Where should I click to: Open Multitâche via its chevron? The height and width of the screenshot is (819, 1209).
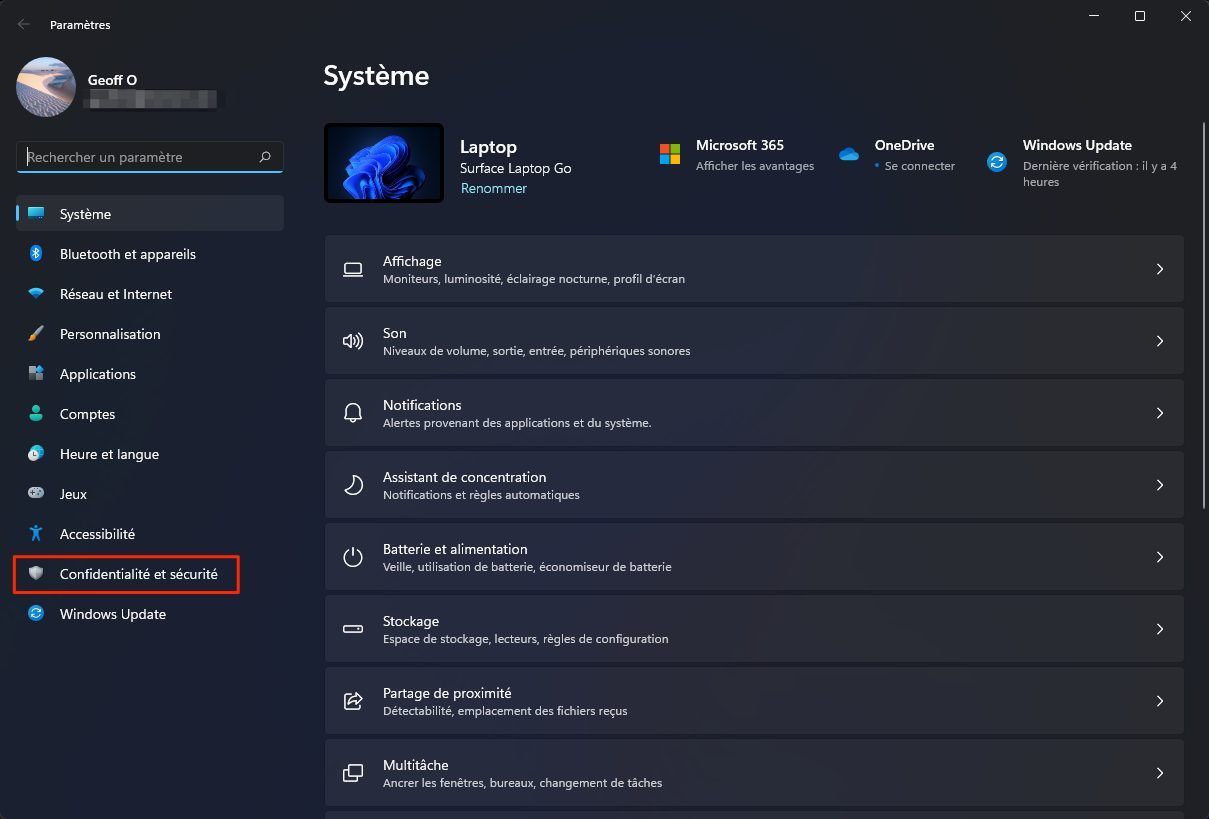tap(1160, 773)
